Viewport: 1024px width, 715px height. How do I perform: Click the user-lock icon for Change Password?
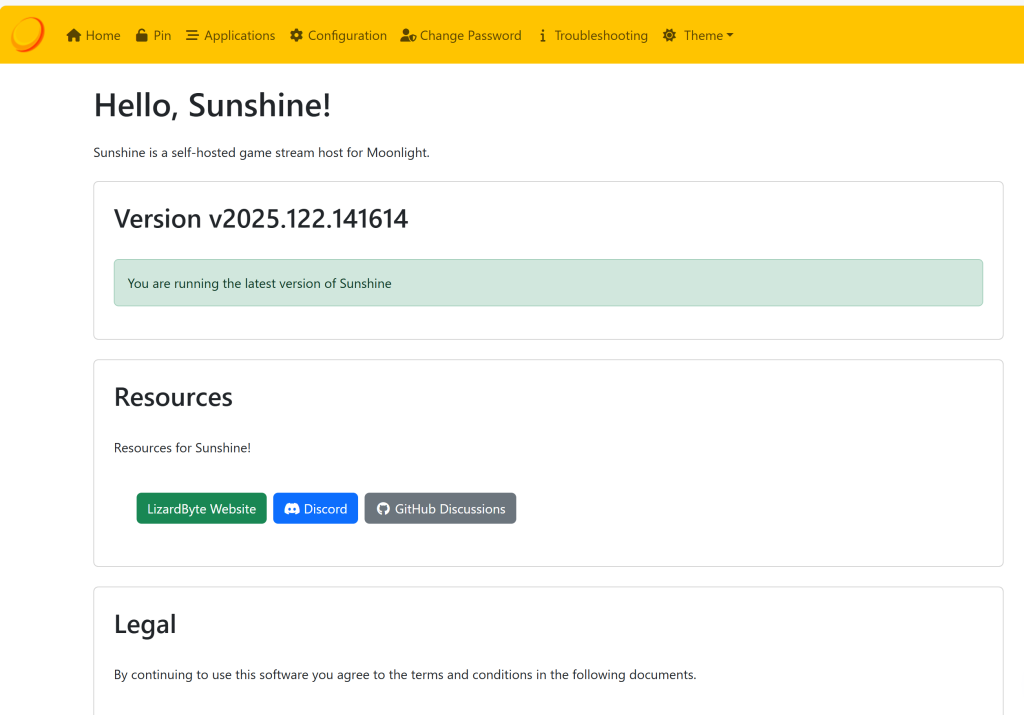tap(407, 36)
